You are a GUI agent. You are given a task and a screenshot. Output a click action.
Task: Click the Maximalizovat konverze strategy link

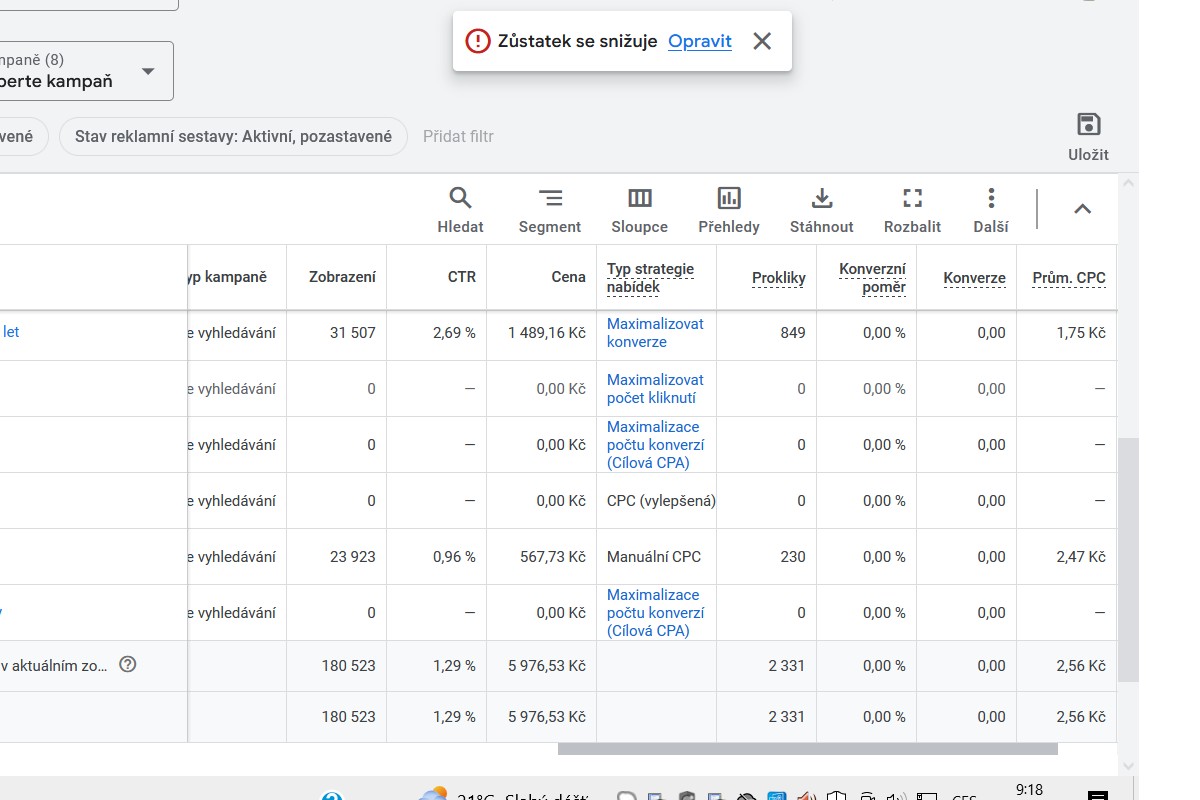[x=655, y=333]
